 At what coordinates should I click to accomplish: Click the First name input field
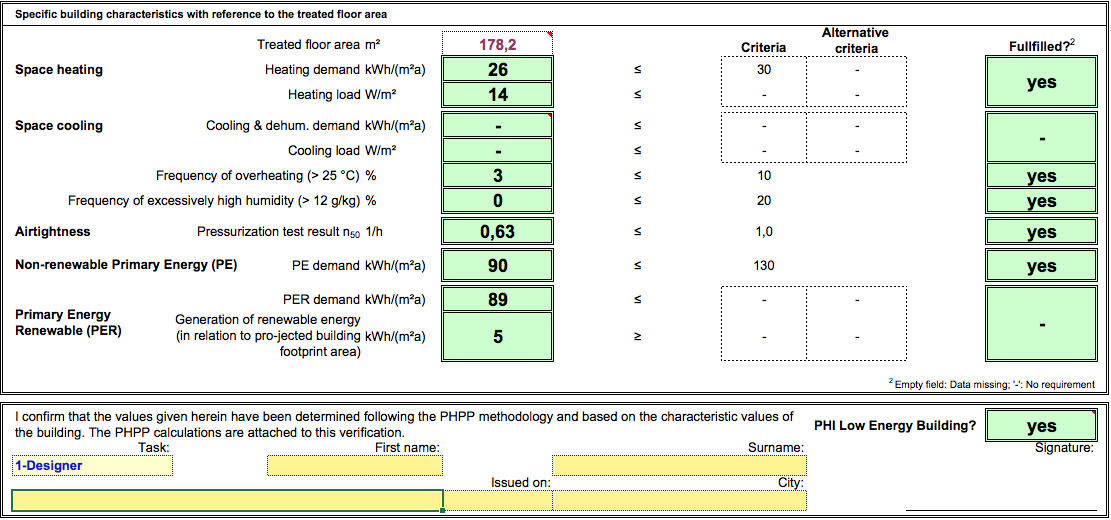pos(354,466)
